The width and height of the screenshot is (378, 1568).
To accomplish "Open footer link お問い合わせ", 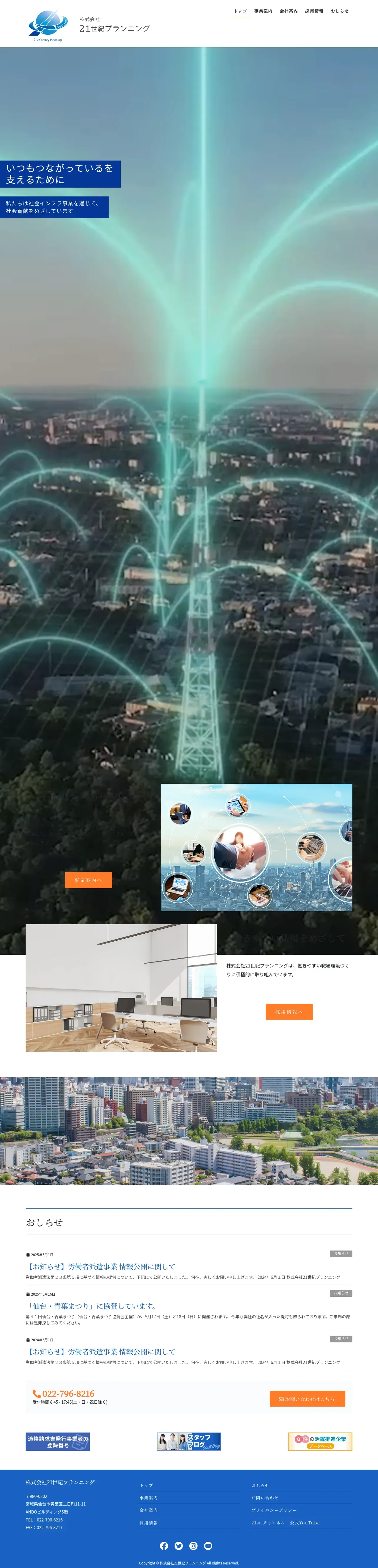I will click(265, 1498).
